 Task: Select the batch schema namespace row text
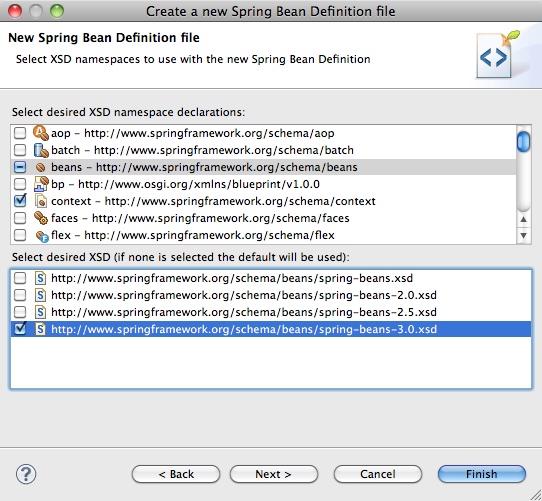click(202, 150)
